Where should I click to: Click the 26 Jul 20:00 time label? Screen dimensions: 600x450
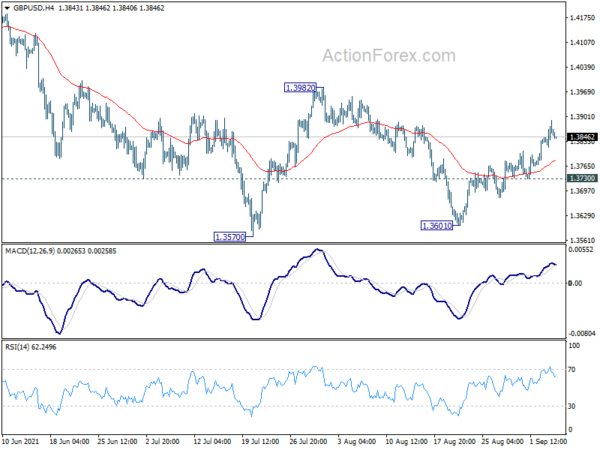(x=308, y=442)
